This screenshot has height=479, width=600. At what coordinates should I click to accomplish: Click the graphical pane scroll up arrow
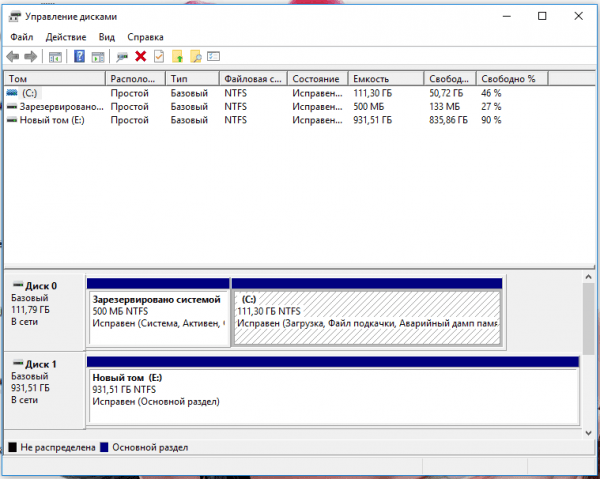click(x=589, y=277)
